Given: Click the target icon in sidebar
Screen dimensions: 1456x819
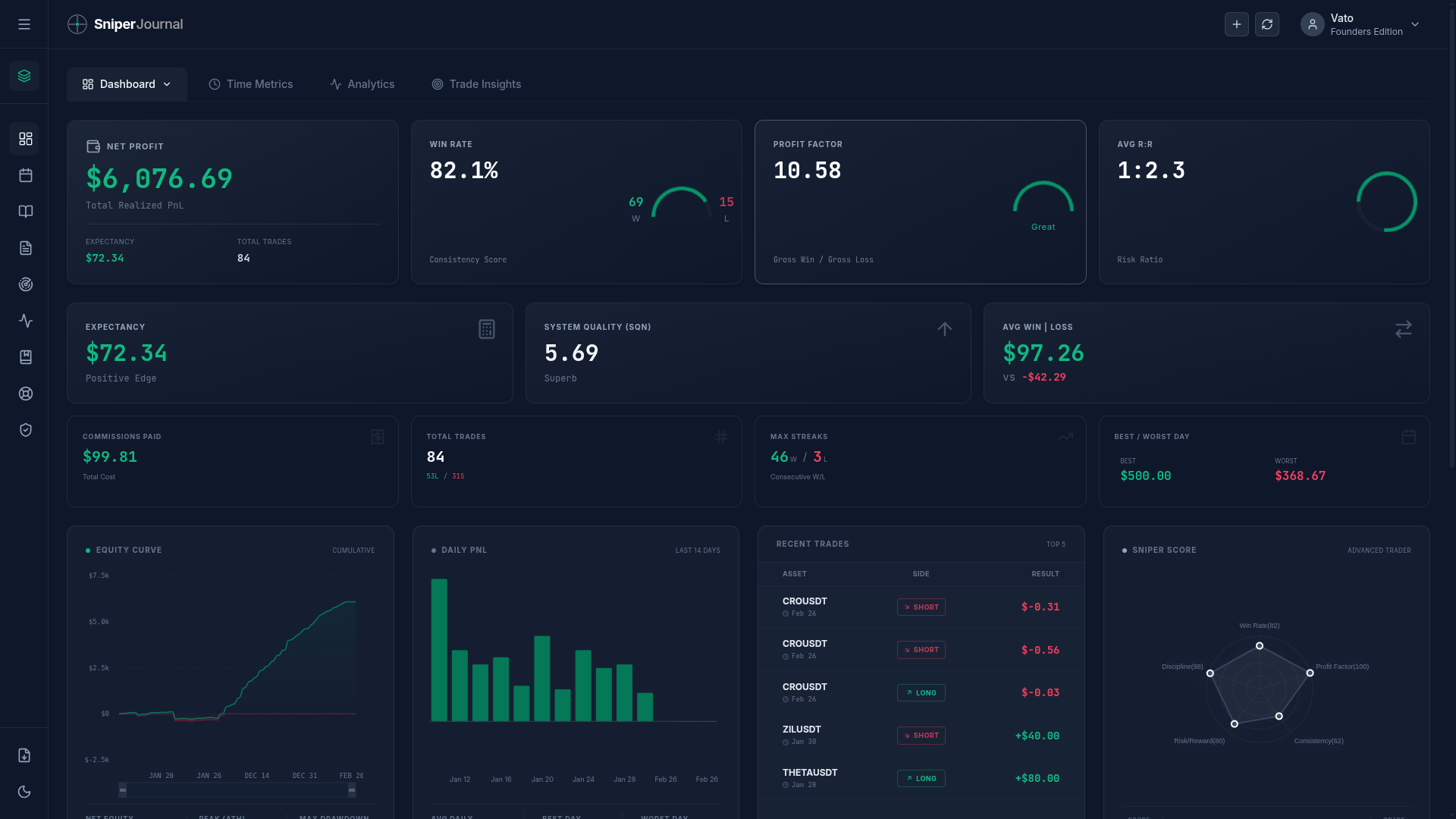Looking at the screenshot, I should (26, 284).
